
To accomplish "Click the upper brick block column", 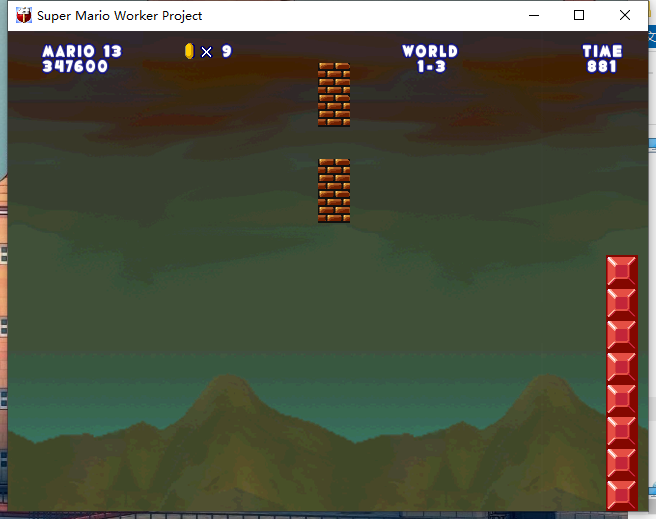I will click(x=334, y=95).
